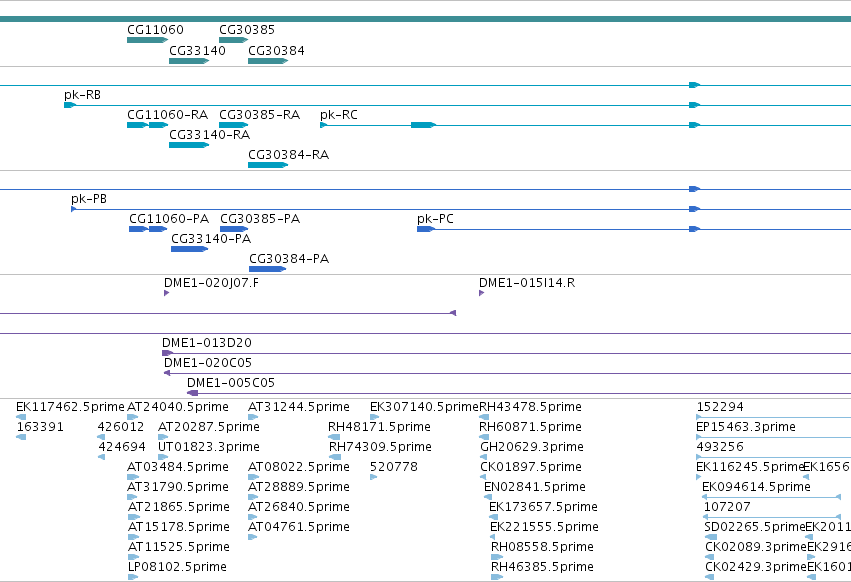Select the AT31244.5prime EST
Image resolution: width=851 pixels, height=582 pixels.
[x=253, y=417]
